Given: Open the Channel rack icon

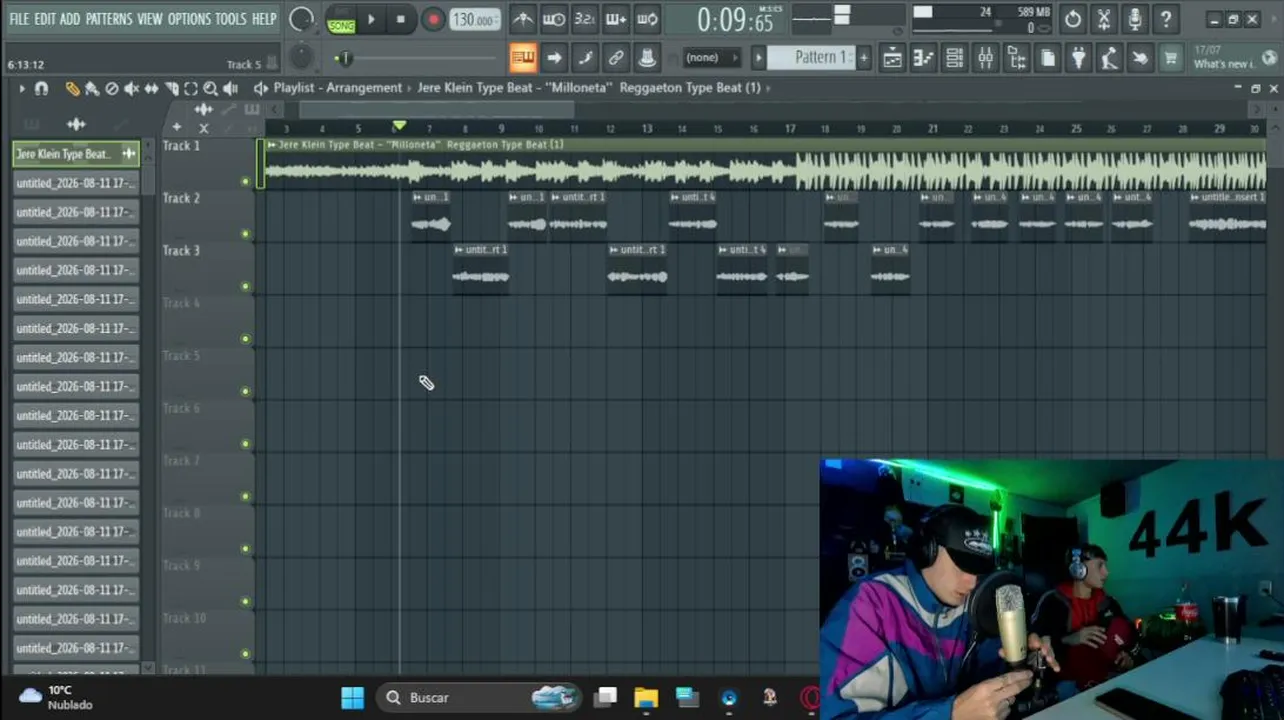Looking at the screenshot, I should (x=954, y=58).
